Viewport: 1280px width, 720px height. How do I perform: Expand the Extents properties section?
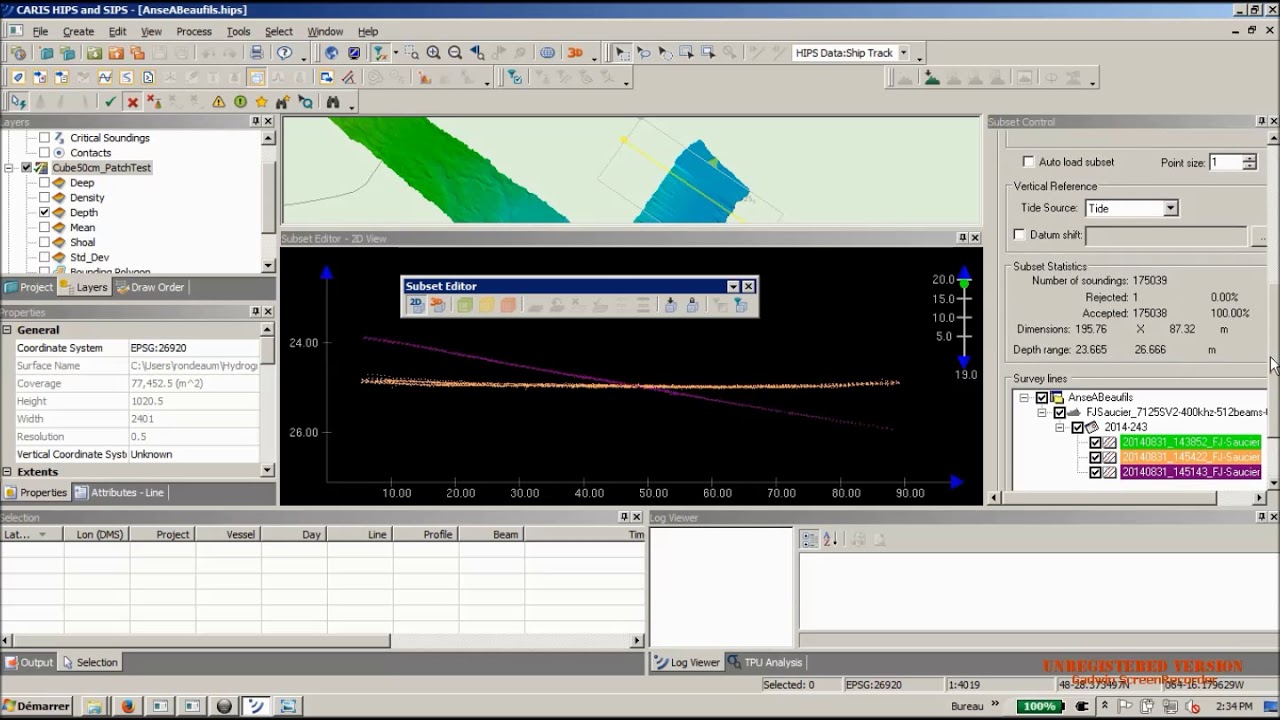point(7,472)
